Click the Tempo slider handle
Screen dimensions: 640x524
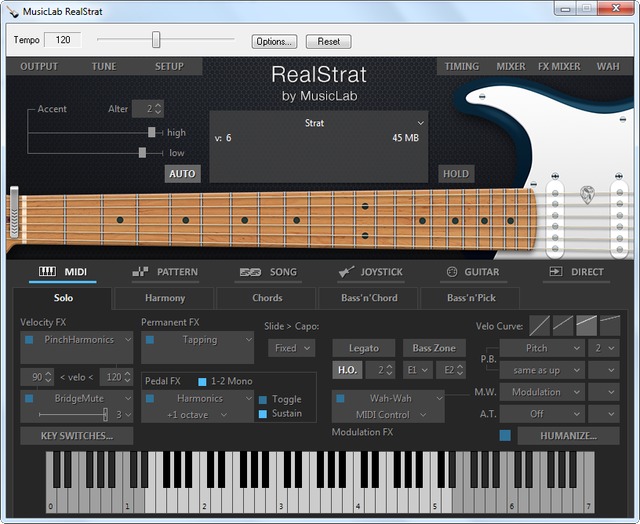tap(156, 40)
